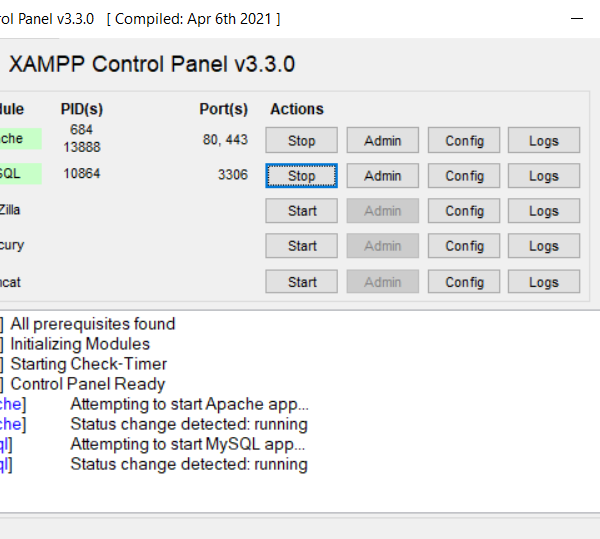Open Config for Tomcat
The image size is (600, 539).
point(464,282)
